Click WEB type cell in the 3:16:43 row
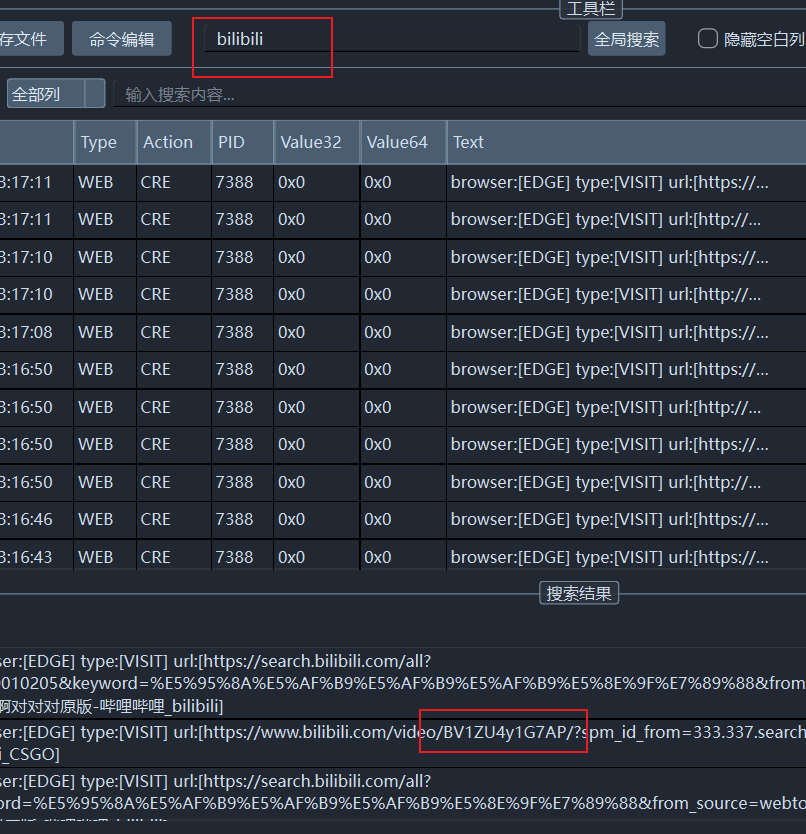 click(105, 556)
